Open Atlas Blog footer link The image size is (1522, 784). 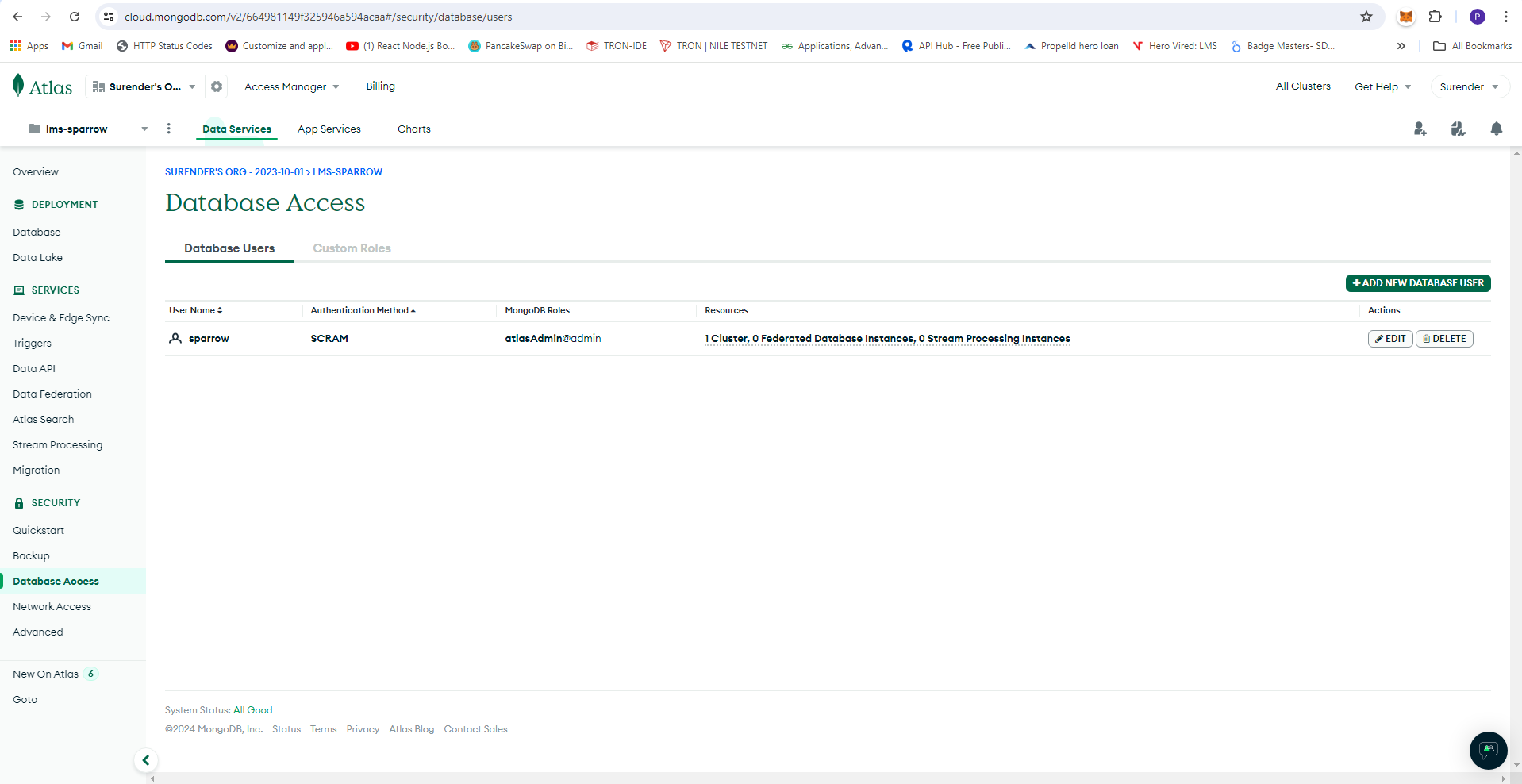tap(411, 729)
